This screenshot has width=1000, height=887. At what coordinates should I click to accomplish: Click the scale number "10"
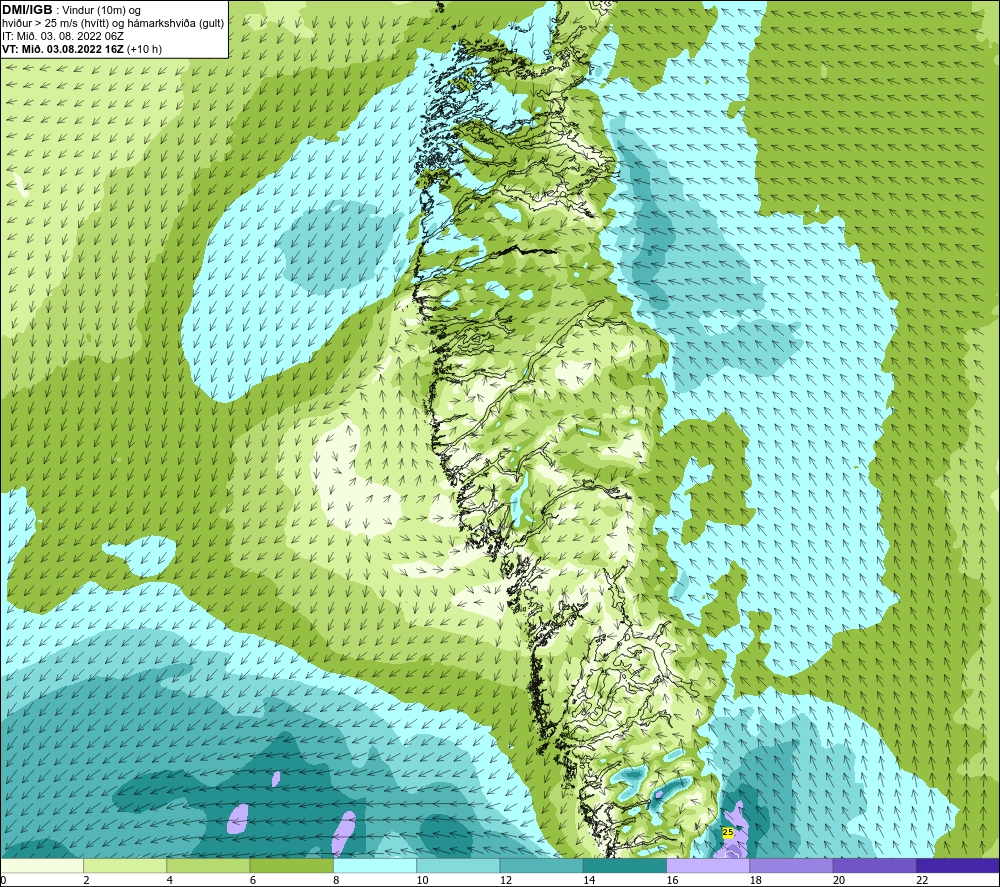(x=423, y=880)
